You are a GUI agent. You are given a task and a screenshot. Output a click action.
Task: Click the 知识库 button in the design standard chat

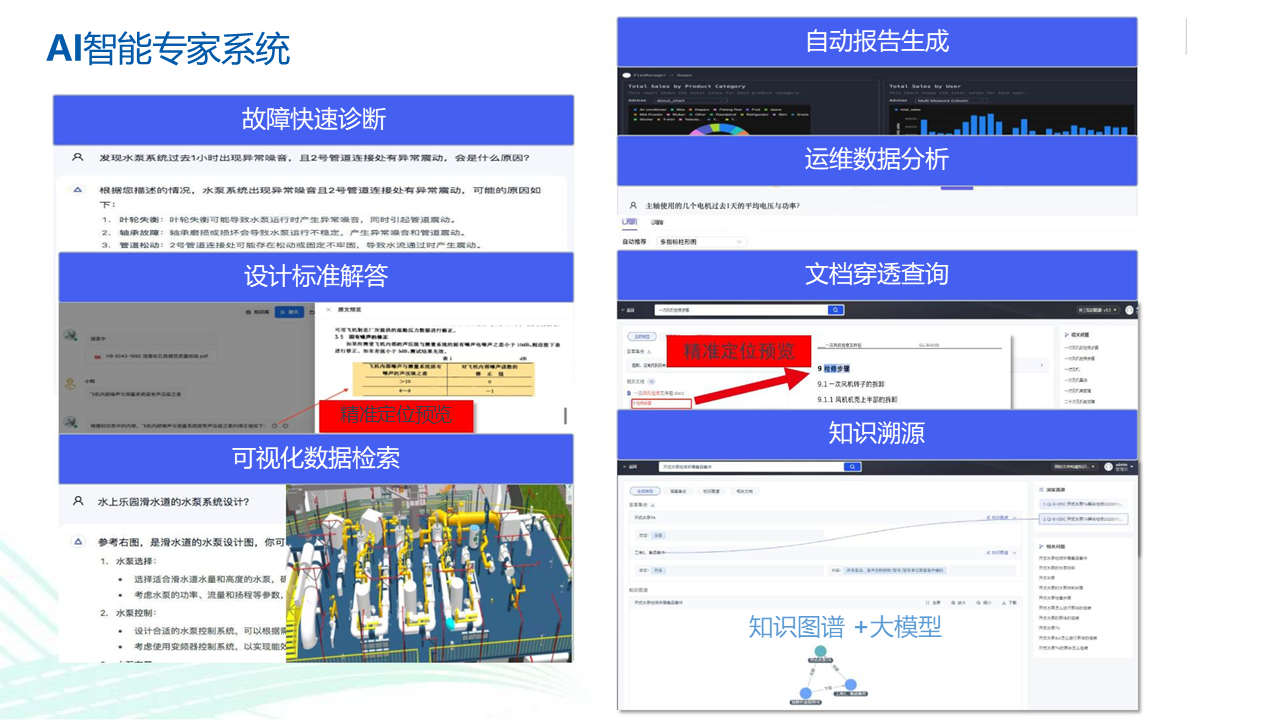pos(258,312)
